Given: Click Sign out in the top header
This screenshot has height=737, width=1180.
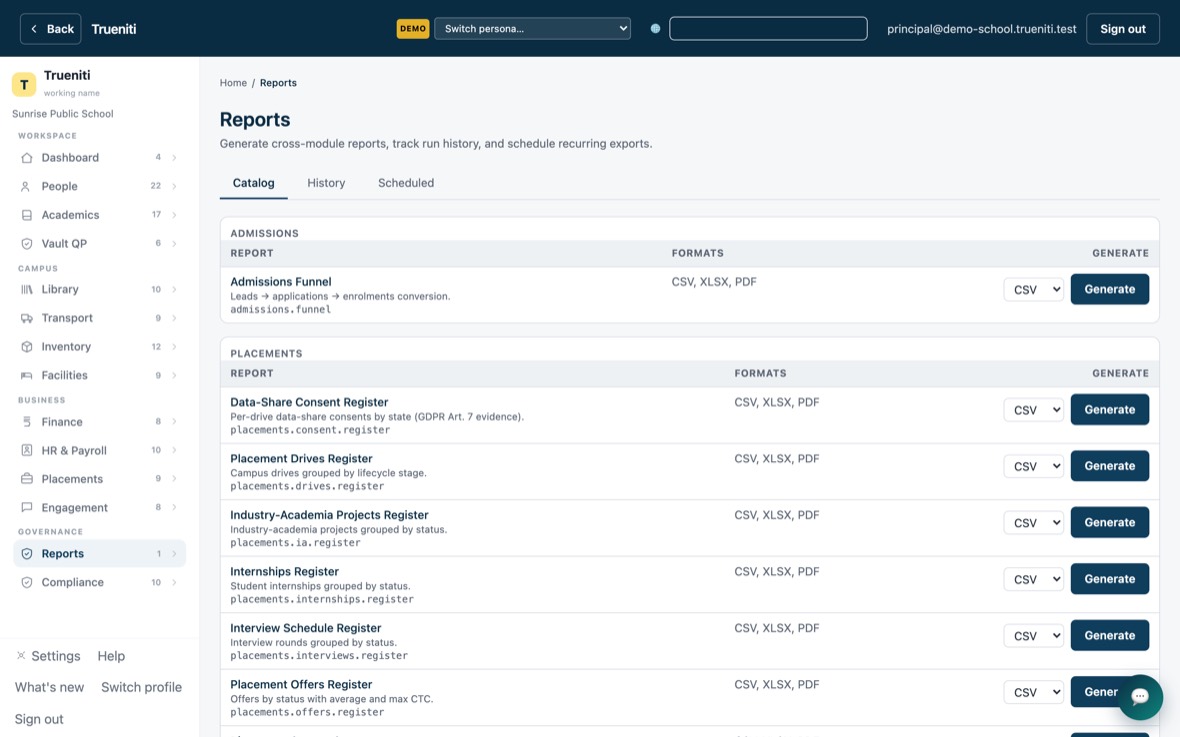Looking at the screenshot, I should (1123, 29).
